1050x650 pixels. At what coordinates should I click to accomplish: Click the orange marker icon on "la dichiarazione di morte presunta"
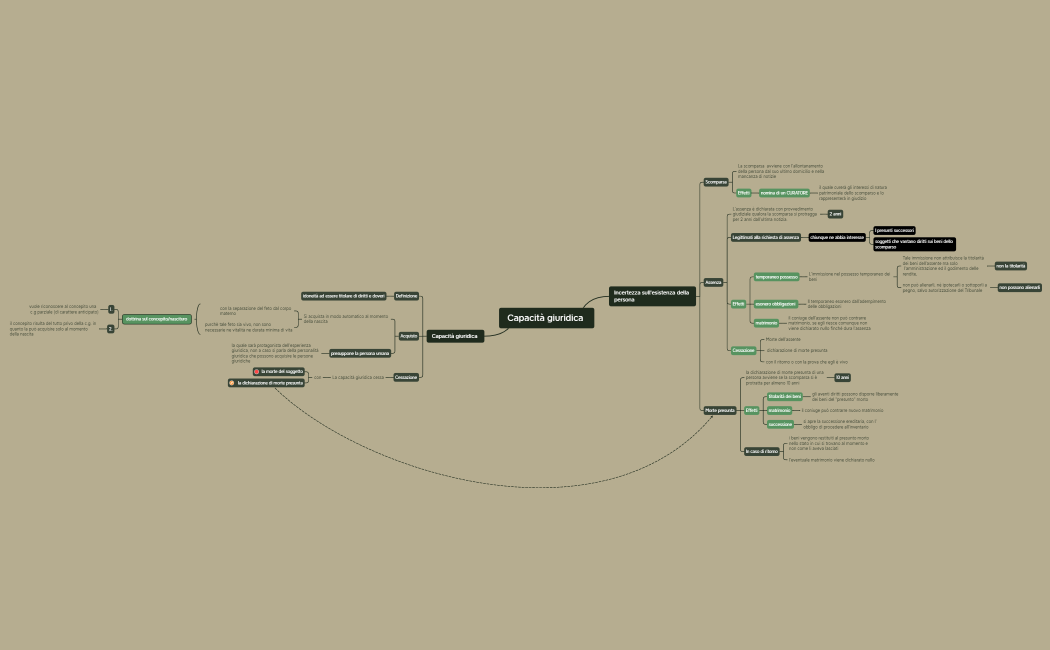tap(231, 383)
